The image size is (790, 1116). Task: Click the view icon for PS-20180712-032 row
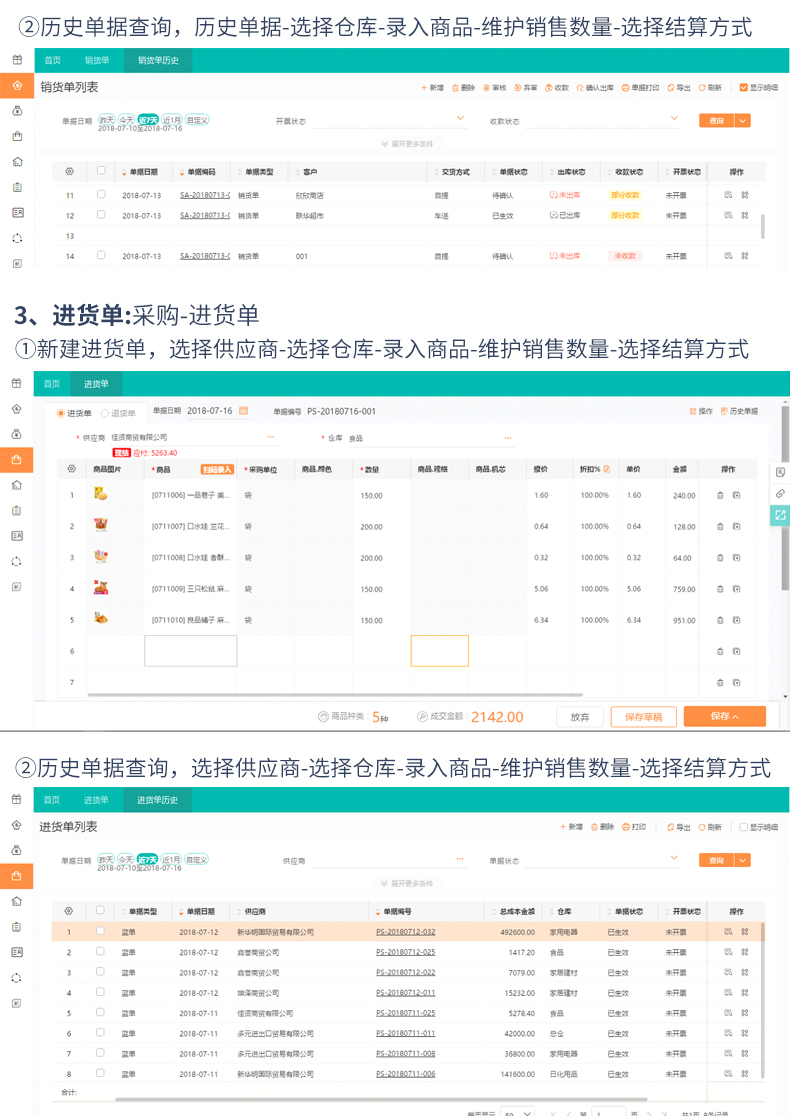(728, 932)
